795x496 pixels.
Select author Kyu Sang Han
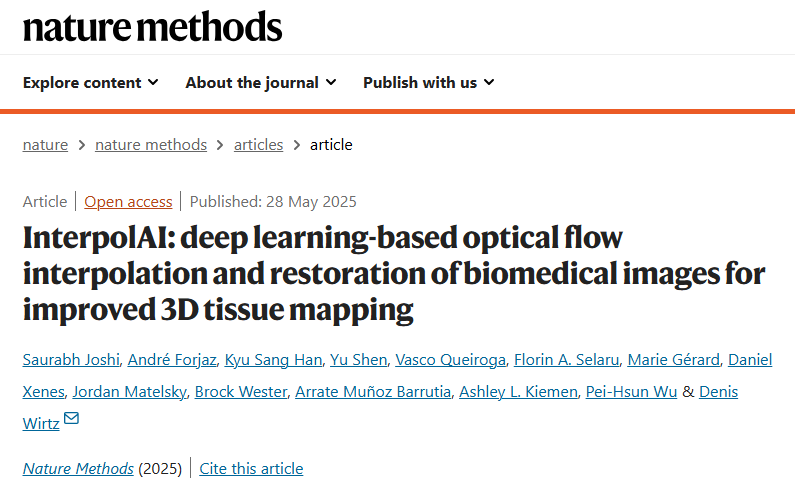pyautogui.click(x=273, y=360)
